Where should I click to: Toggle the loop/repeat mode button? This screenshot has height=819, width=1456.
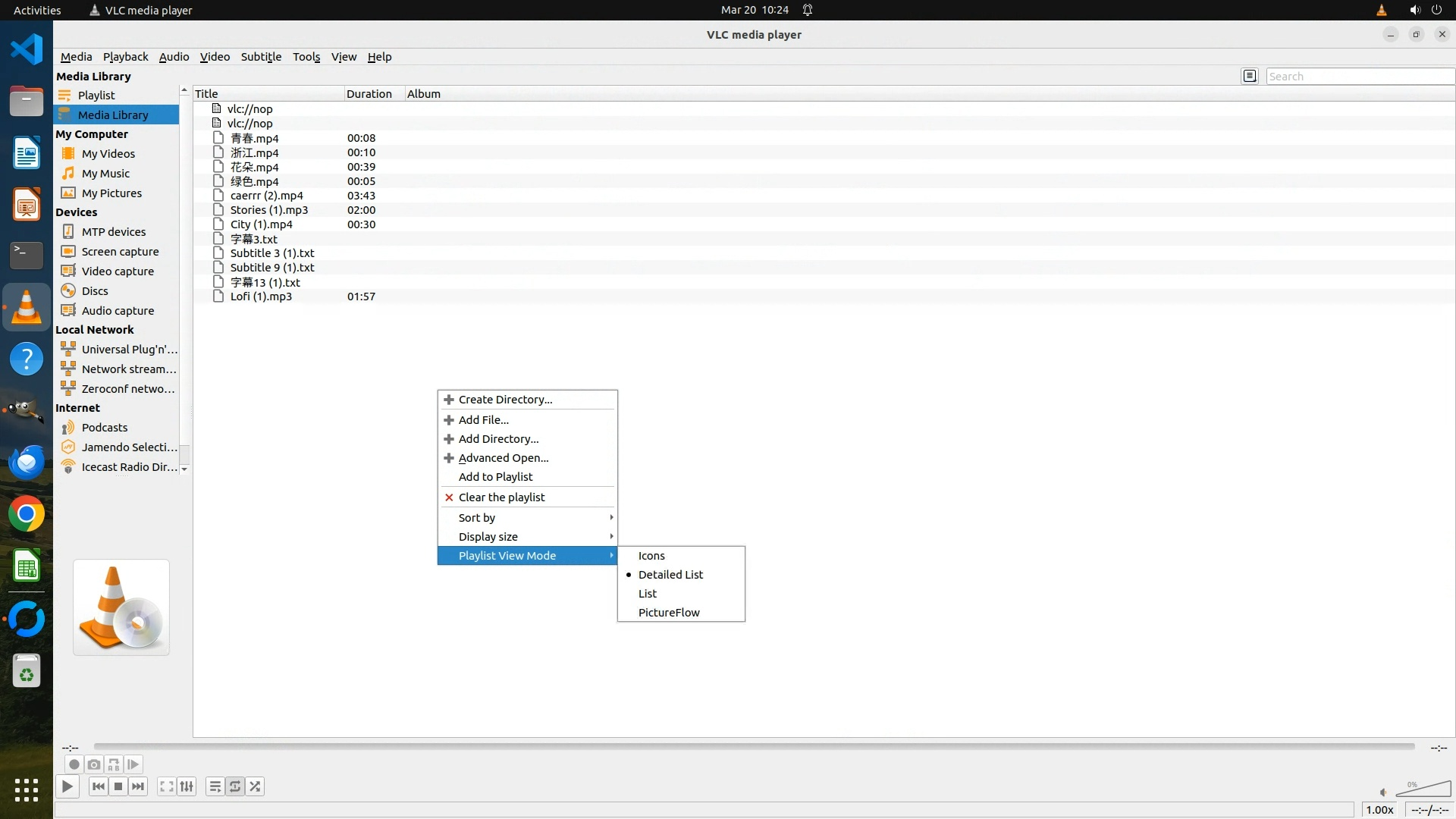click(x=235, y=786)
